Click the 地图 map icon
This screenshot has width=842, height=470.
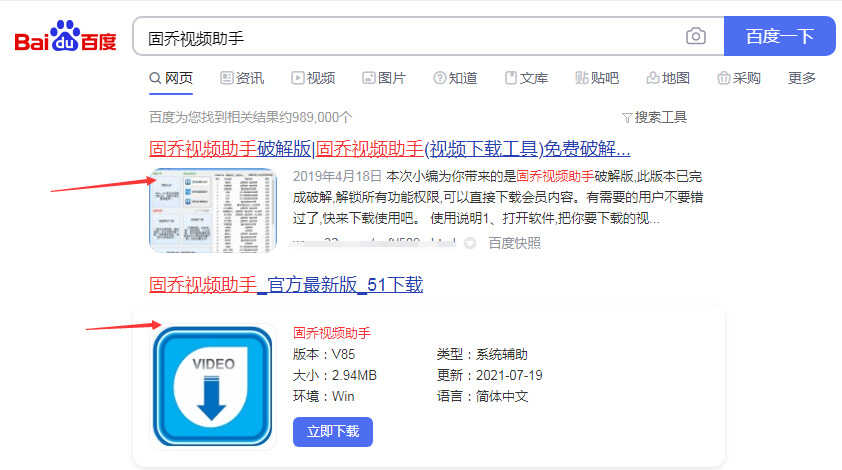[652, 78]
